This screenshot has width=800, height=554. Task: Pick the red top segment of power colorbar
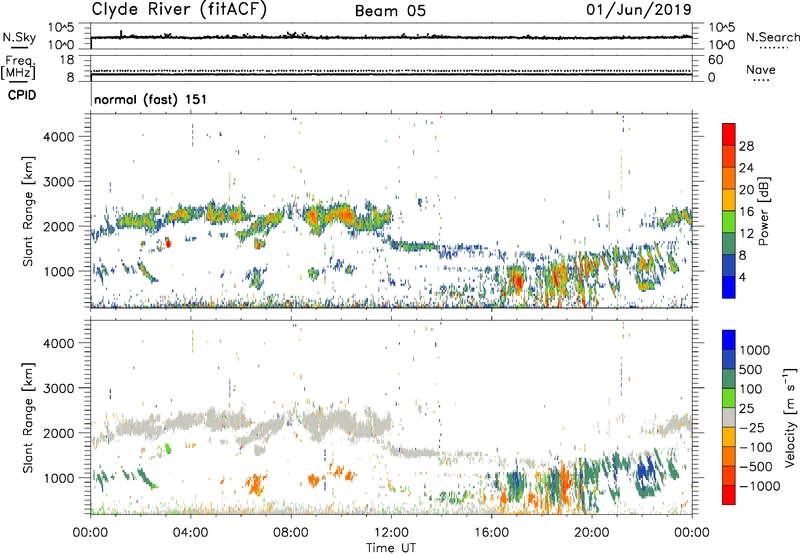[x=729, y=135]
